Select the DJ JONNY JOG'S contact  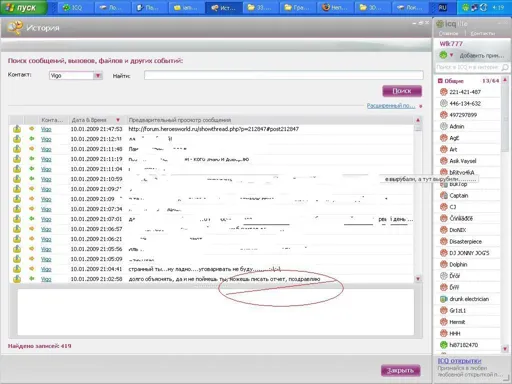469,253
